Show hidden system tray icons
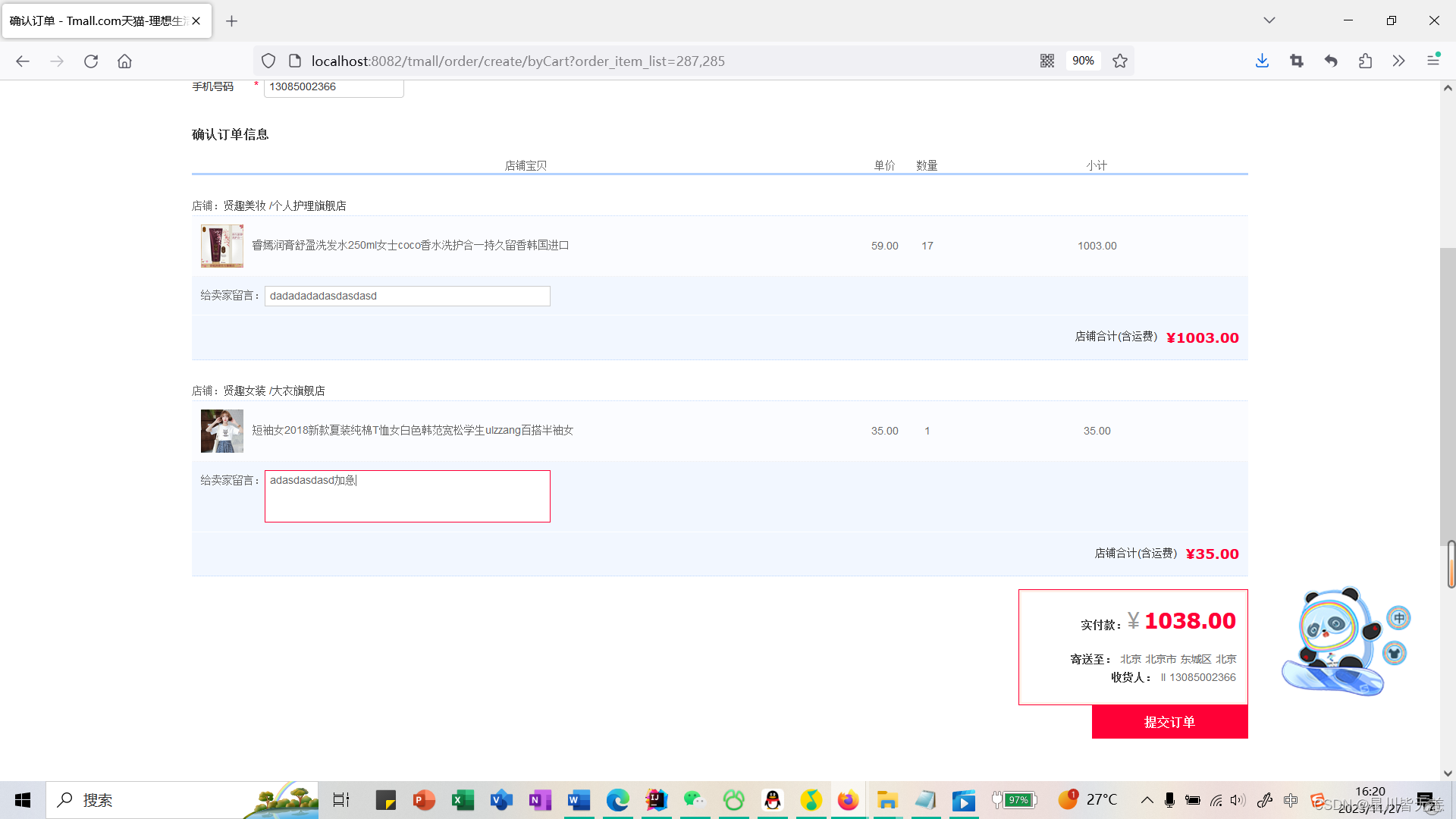The width and height of the screenshot is (1456, 819). pos(1147,800)
